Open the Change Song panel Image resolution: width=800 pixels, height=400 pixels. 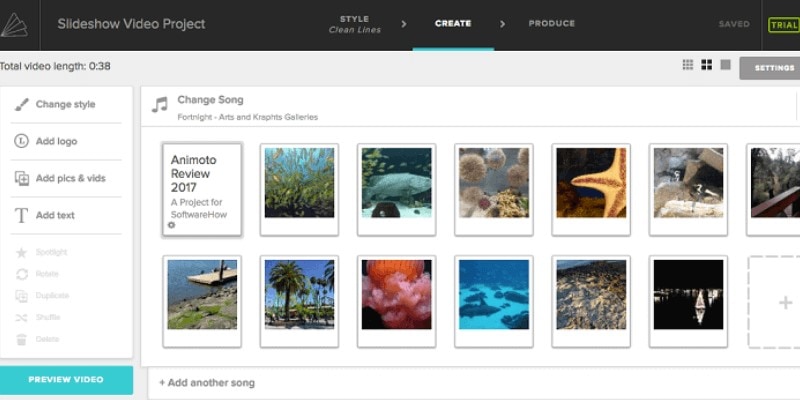(x=210, y=100)
